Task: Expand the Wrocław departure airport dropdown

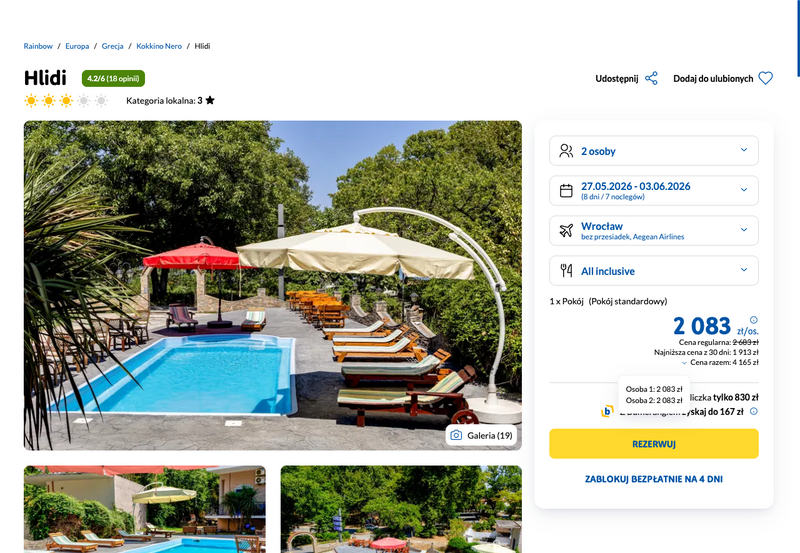Action: pyautogui.click(x=654, y=231)
